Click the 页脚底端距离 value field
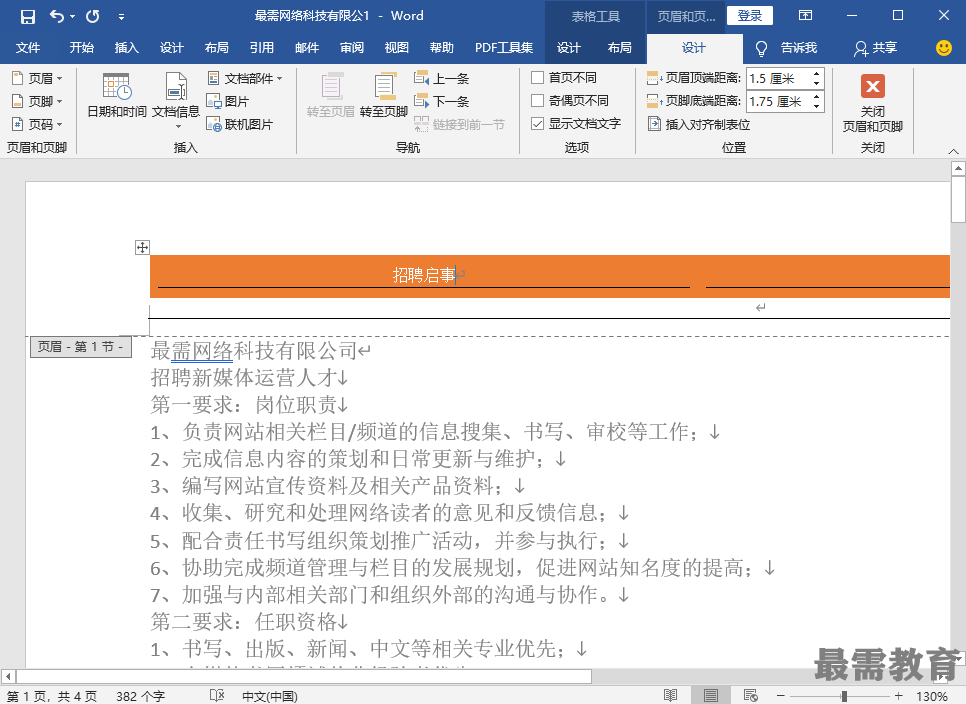 [x=777, y=102]
